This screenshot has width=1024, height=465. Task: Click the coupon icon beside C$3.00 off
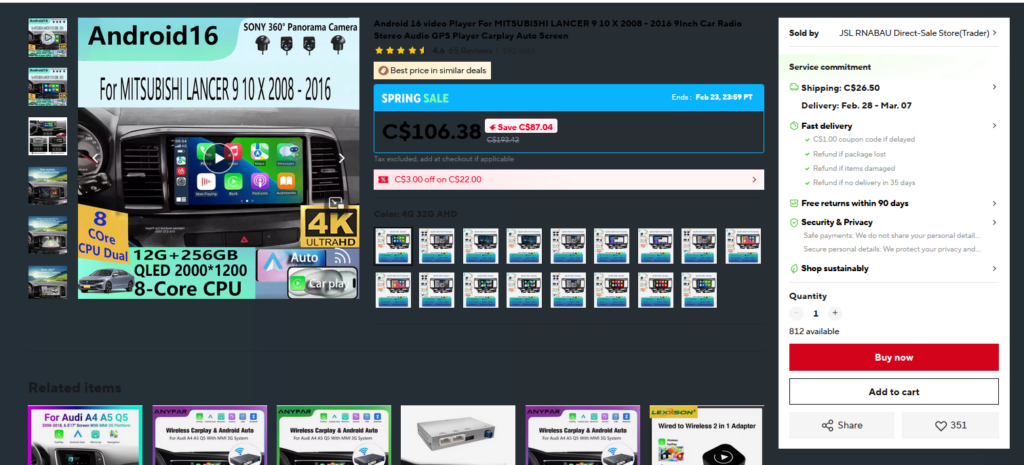click(383, 180)
